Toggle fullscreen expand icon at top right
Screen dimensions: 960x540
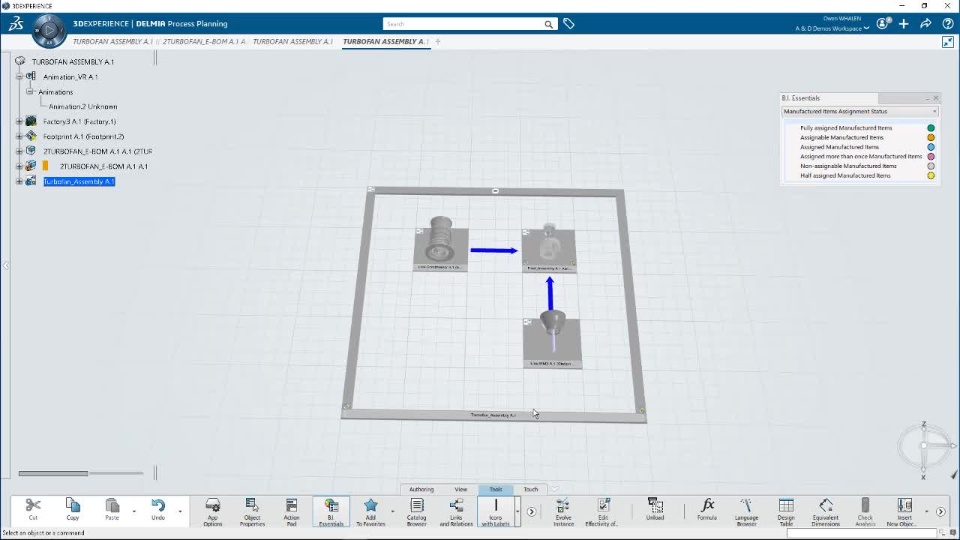click(x=948, y=42)
